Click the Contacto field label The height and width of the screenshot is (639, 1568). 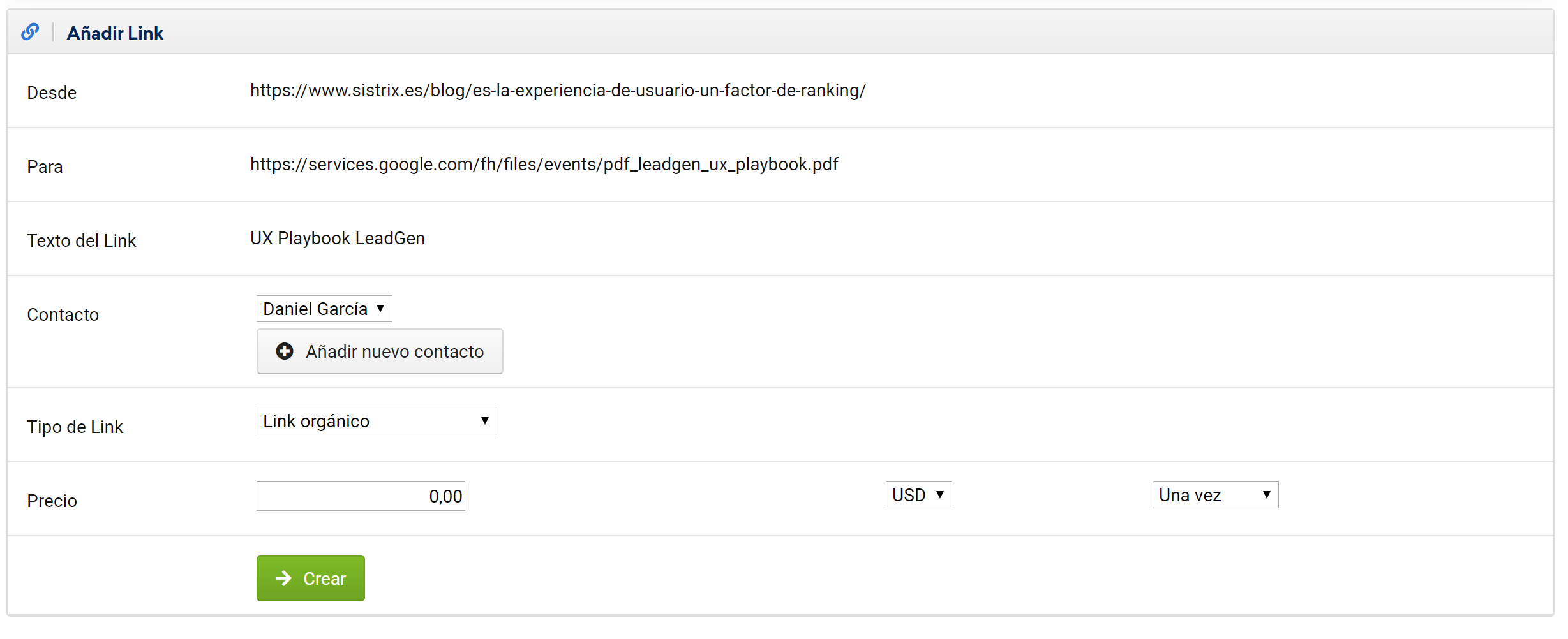point(63,315)
